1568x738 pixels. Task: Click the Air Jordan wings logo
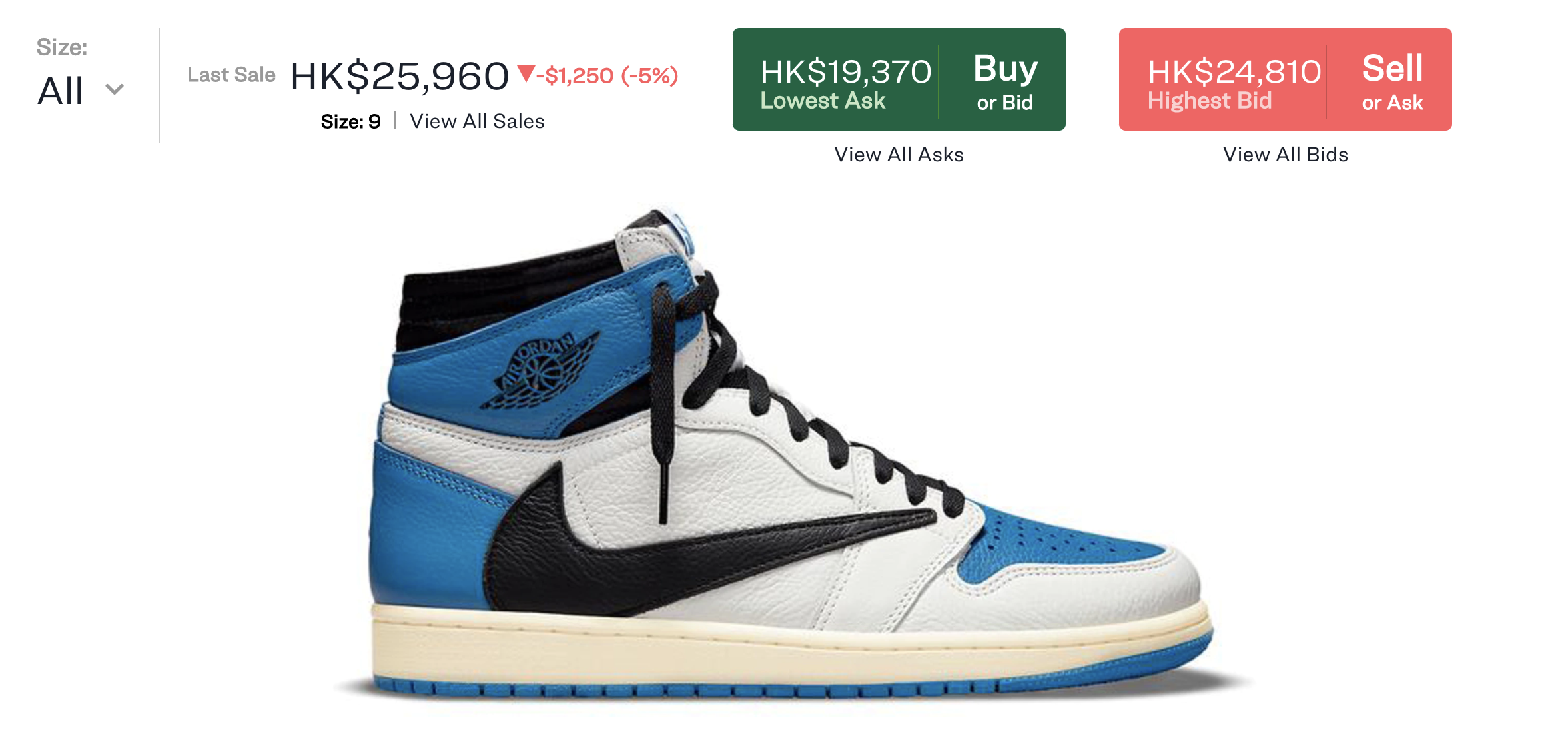(540, 371)
